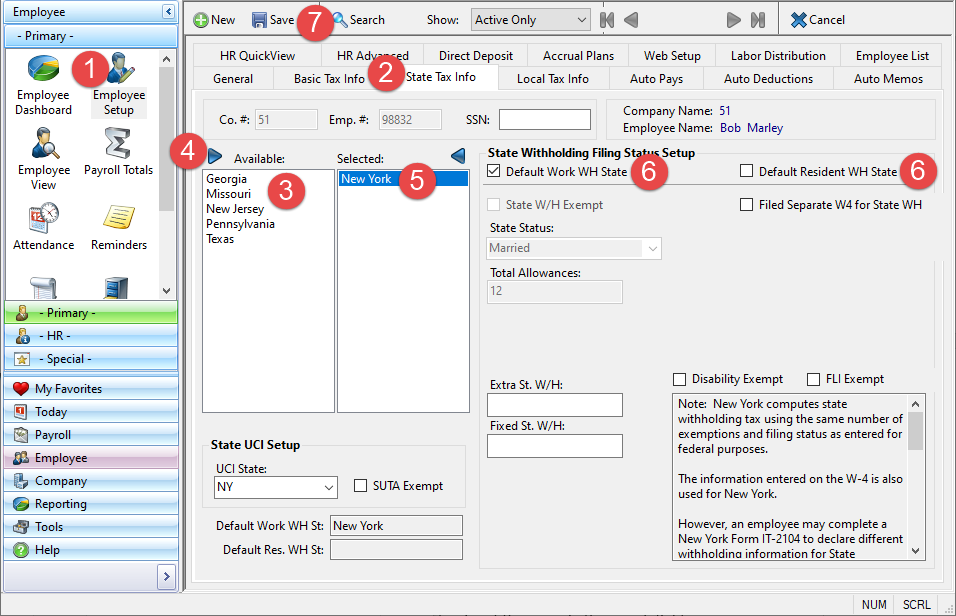Open the Today section
The height and width of the screenshot is (616, 956).
(91, 412)
